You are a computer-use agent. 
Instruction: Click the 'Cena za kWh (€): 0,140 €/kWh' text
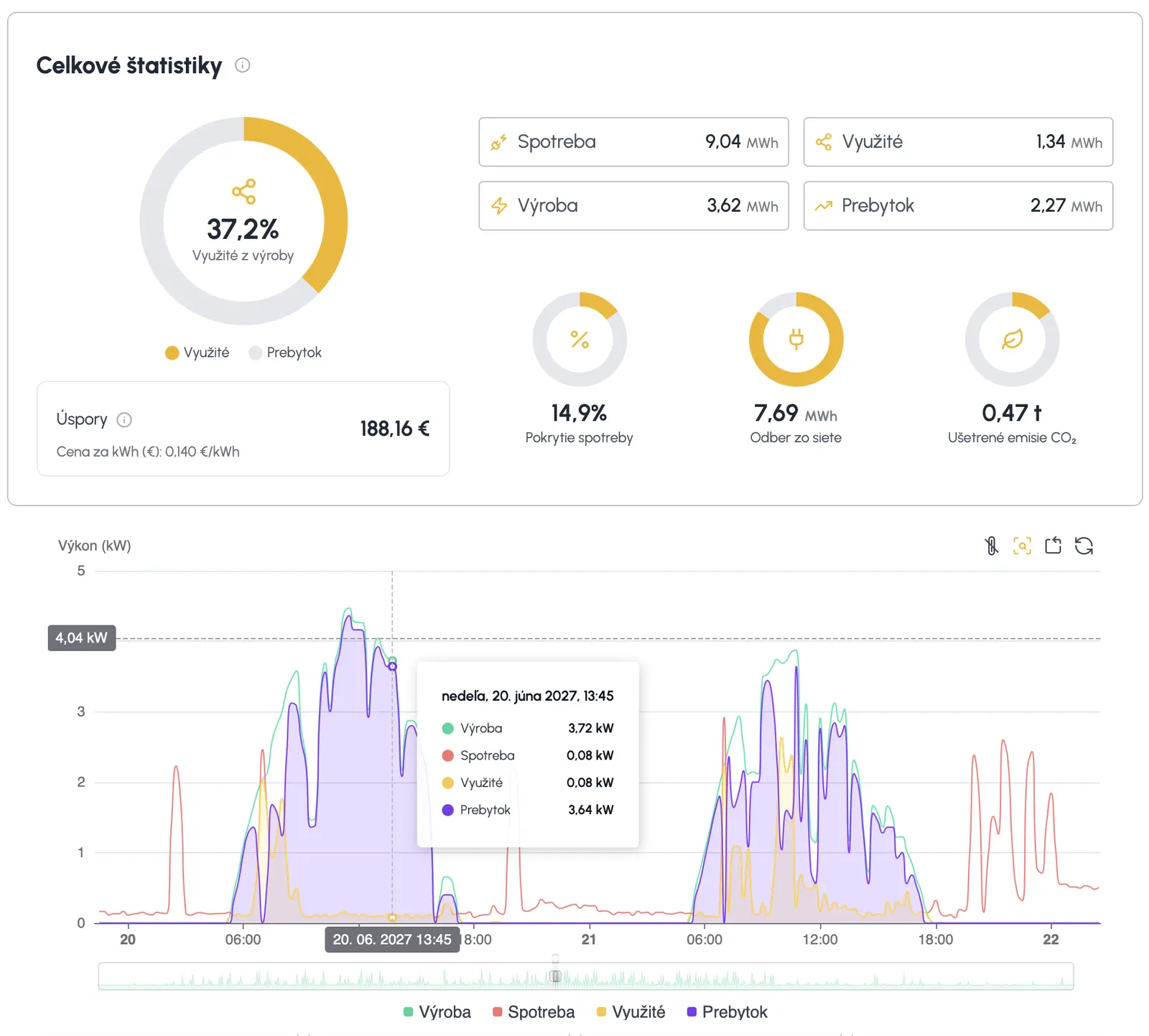[x=148, y=452]
